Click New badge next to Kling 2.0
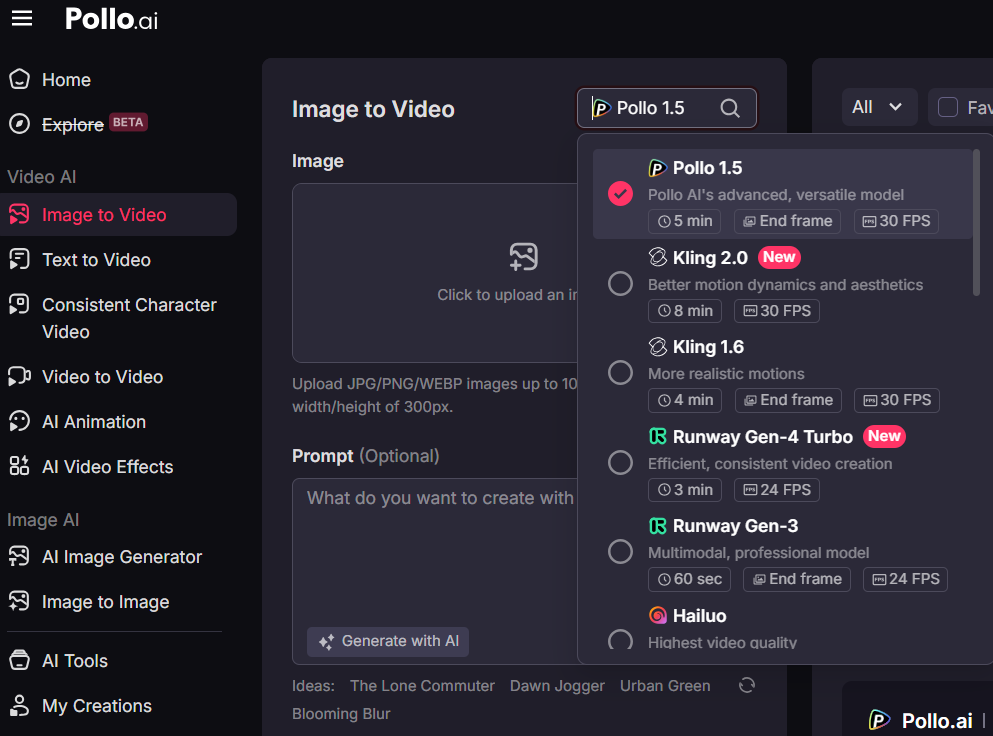This screenshot has width=993, height=736. click(779, 257)
